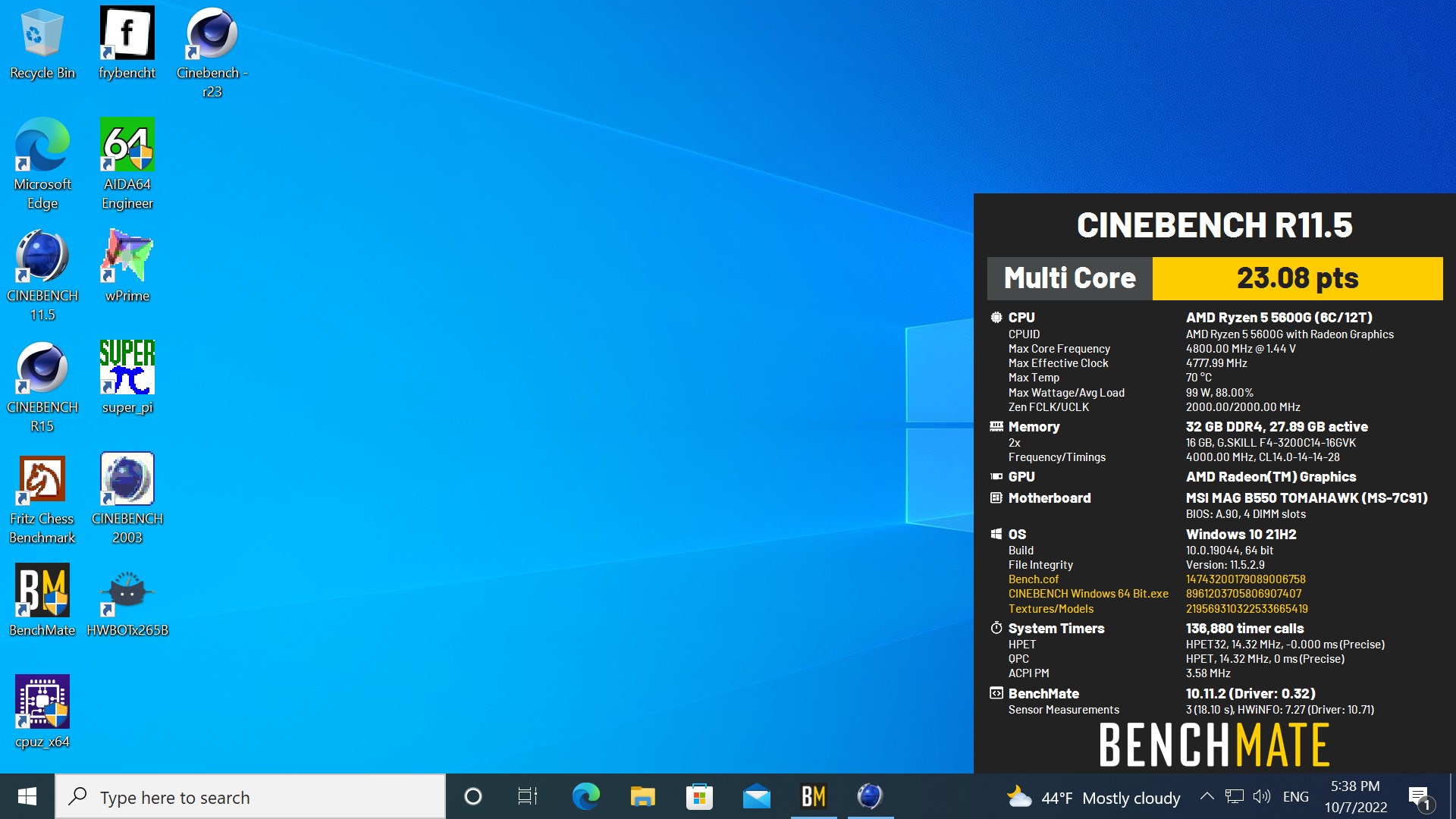Screen dimensions: 1456x819
Task: Switch to BenchMate in the taskbar
Action: 814,796
